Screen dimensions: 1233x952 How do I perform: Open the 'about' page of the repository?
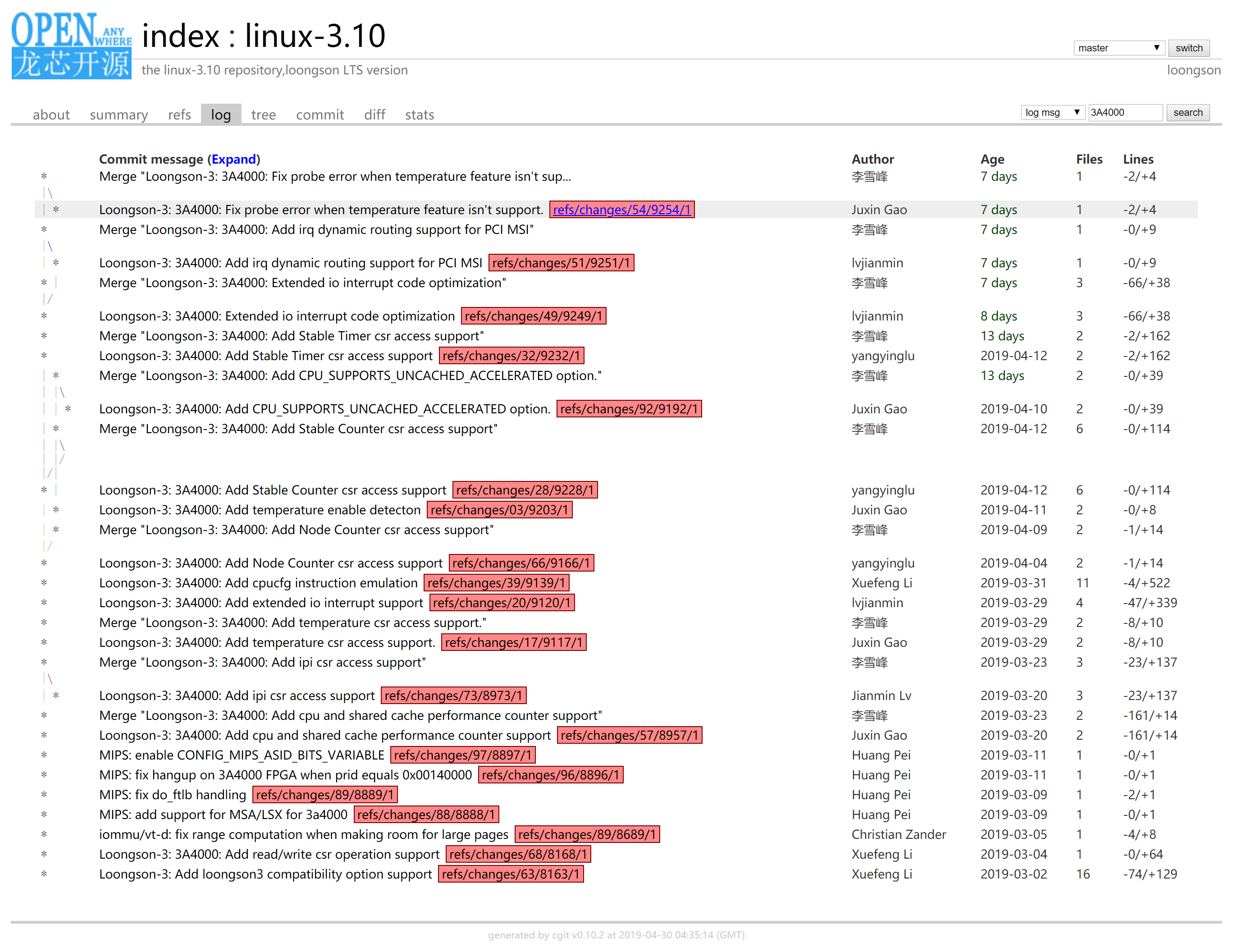(x=51, y=114)
